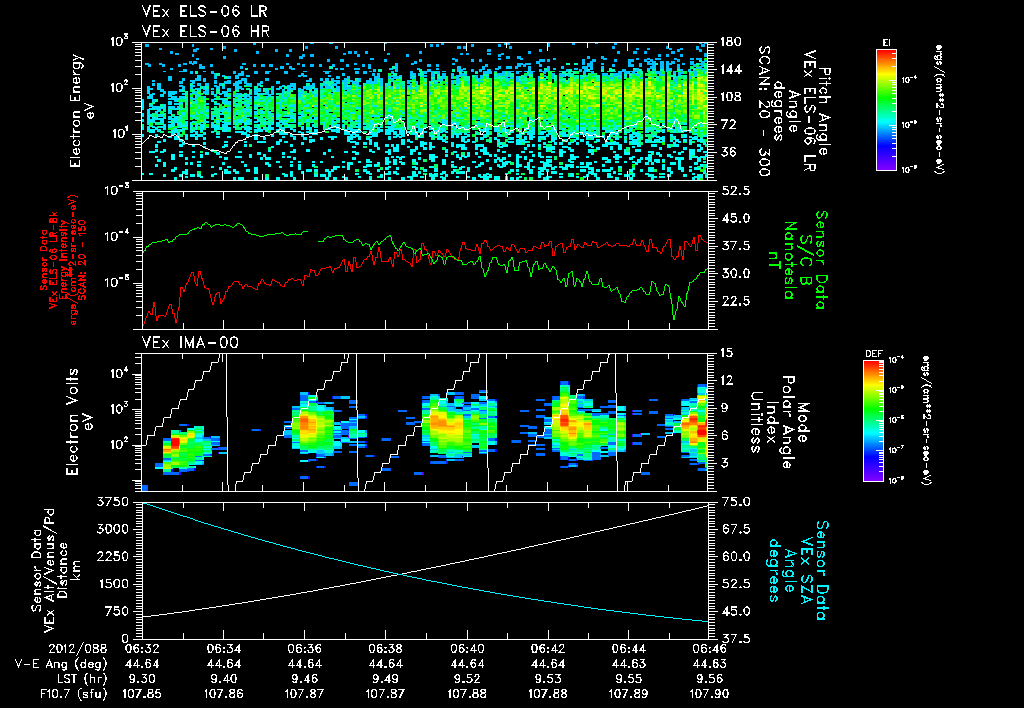Click the 06:32 time tick label
1024x708 pixels.
[x=142, y=649]
